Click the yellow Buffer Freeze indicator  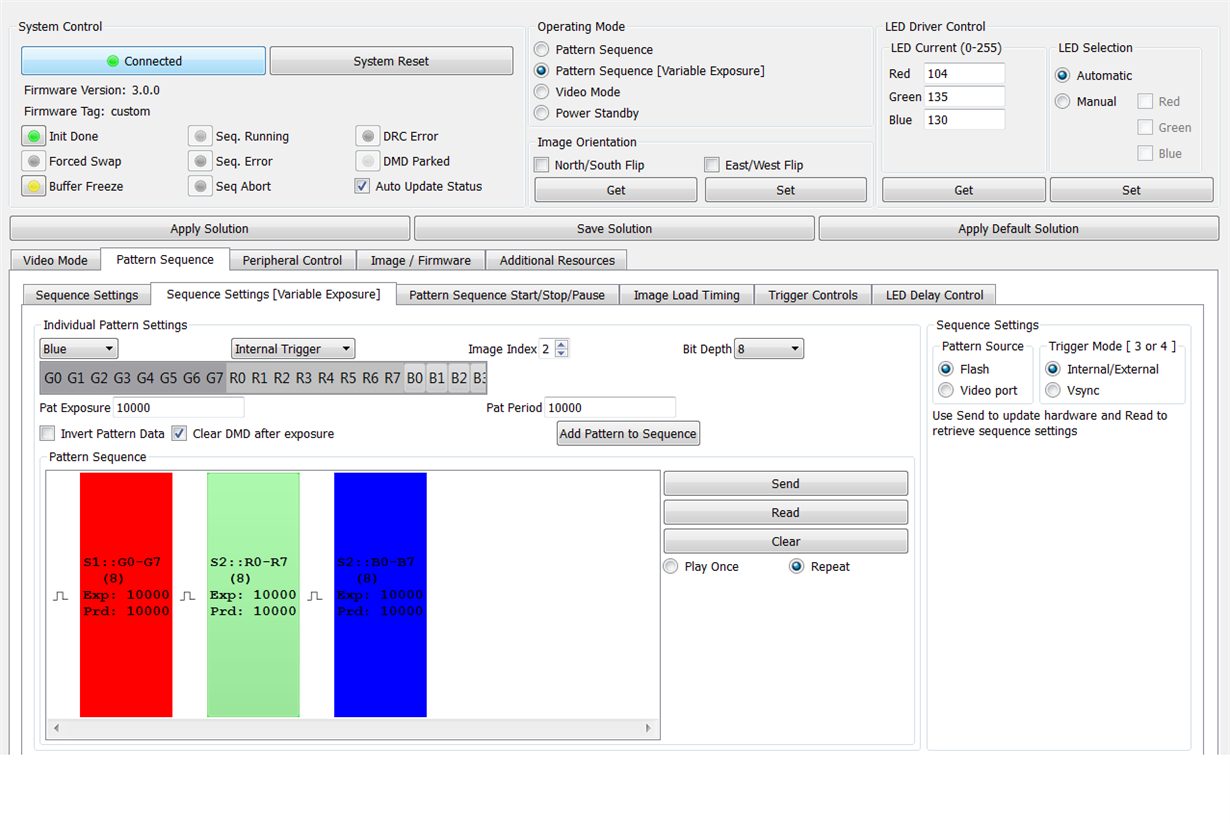click(34, 186)
